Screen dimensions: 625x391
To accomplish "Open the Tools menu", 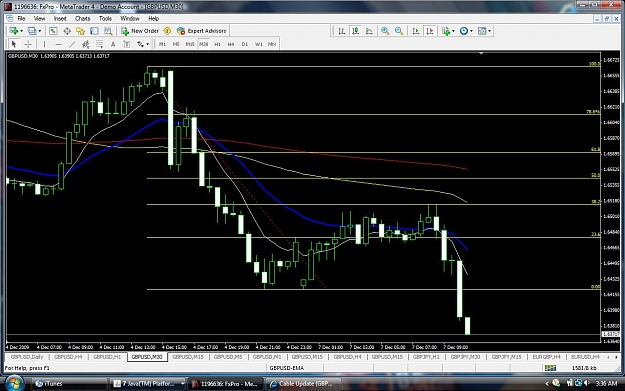I will click(105, 18).
